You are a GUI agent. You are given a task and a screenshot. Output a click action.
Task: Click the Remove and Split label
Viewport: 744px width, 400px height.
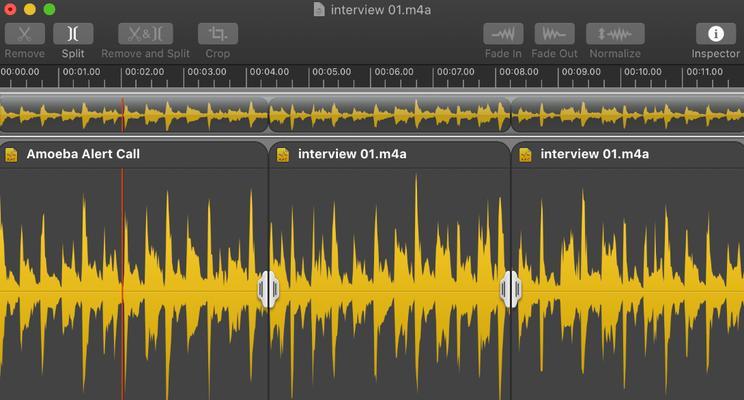click(x=146, y=54)
